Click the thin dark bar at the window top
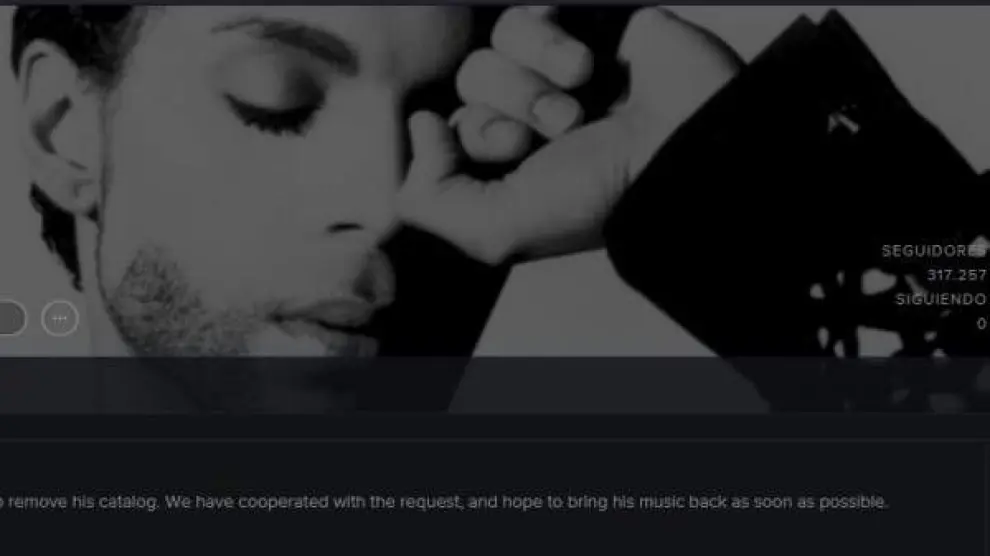Image resolution: width=990 pixels, height=556 pixels. pos(495,3)
